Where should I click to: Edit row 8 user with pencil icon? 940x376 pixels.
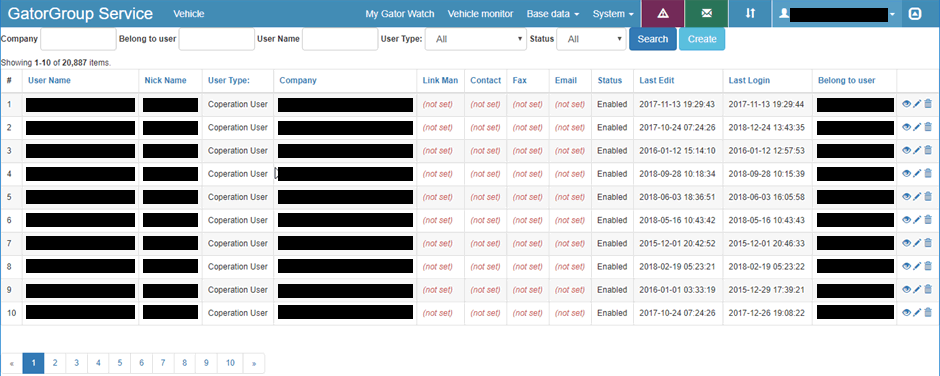(x=917, y=266)
